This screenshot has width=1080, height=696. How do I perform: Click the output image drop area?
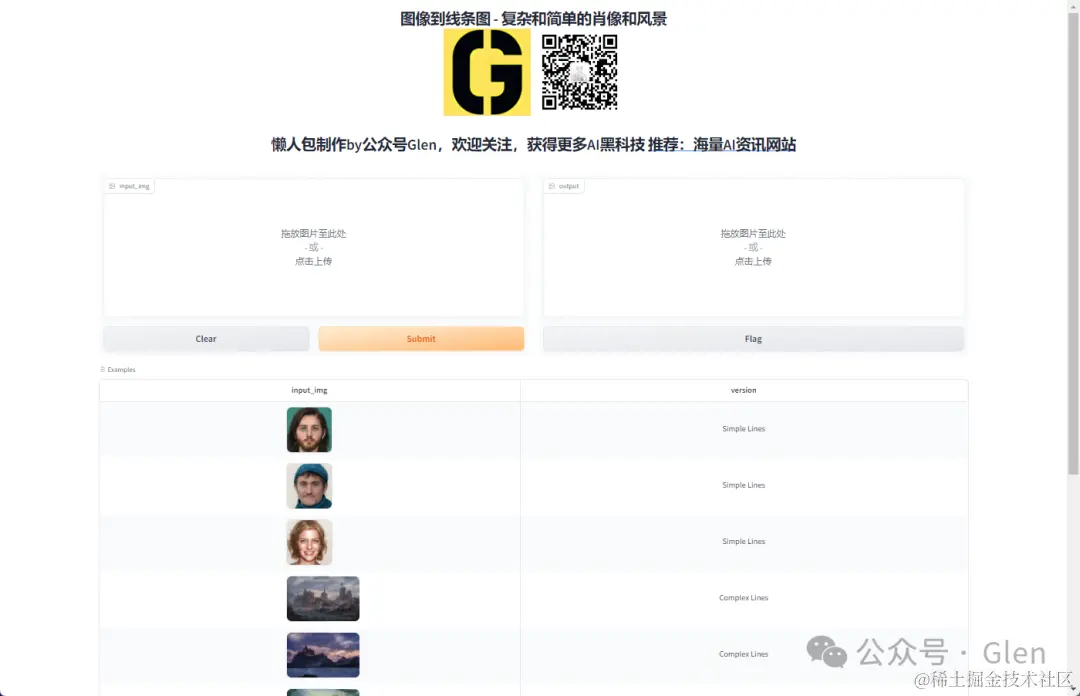(x=753, y=248)
